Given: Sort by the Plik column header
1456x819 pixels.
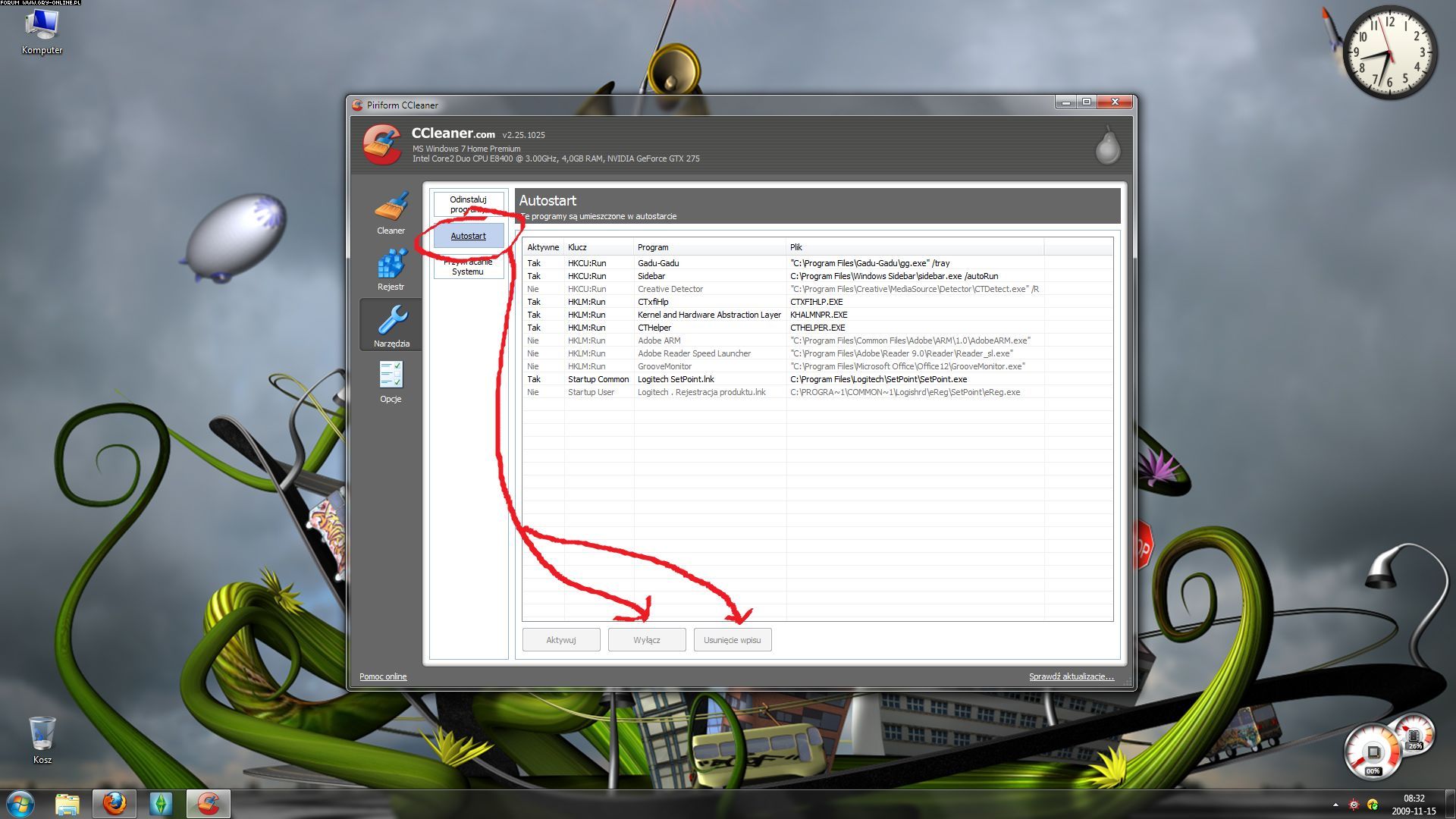Looking at the screenshot, I should (x=915, y=247).
